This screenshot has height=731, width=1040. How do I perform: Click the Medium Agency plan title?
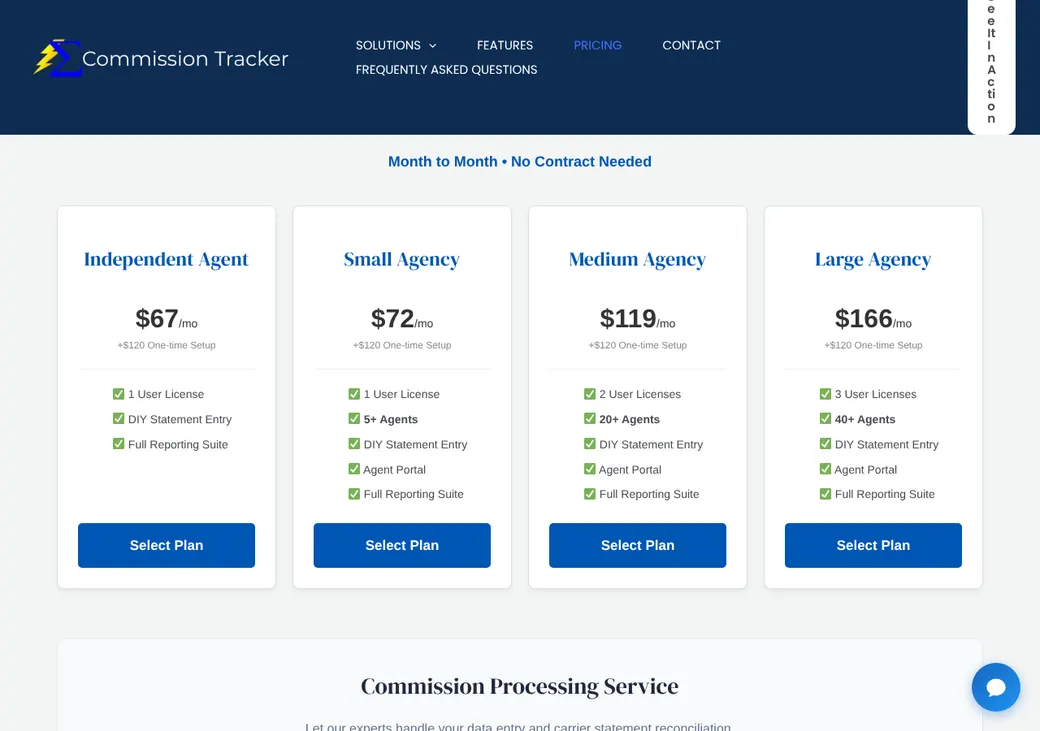tap(637, 259)
